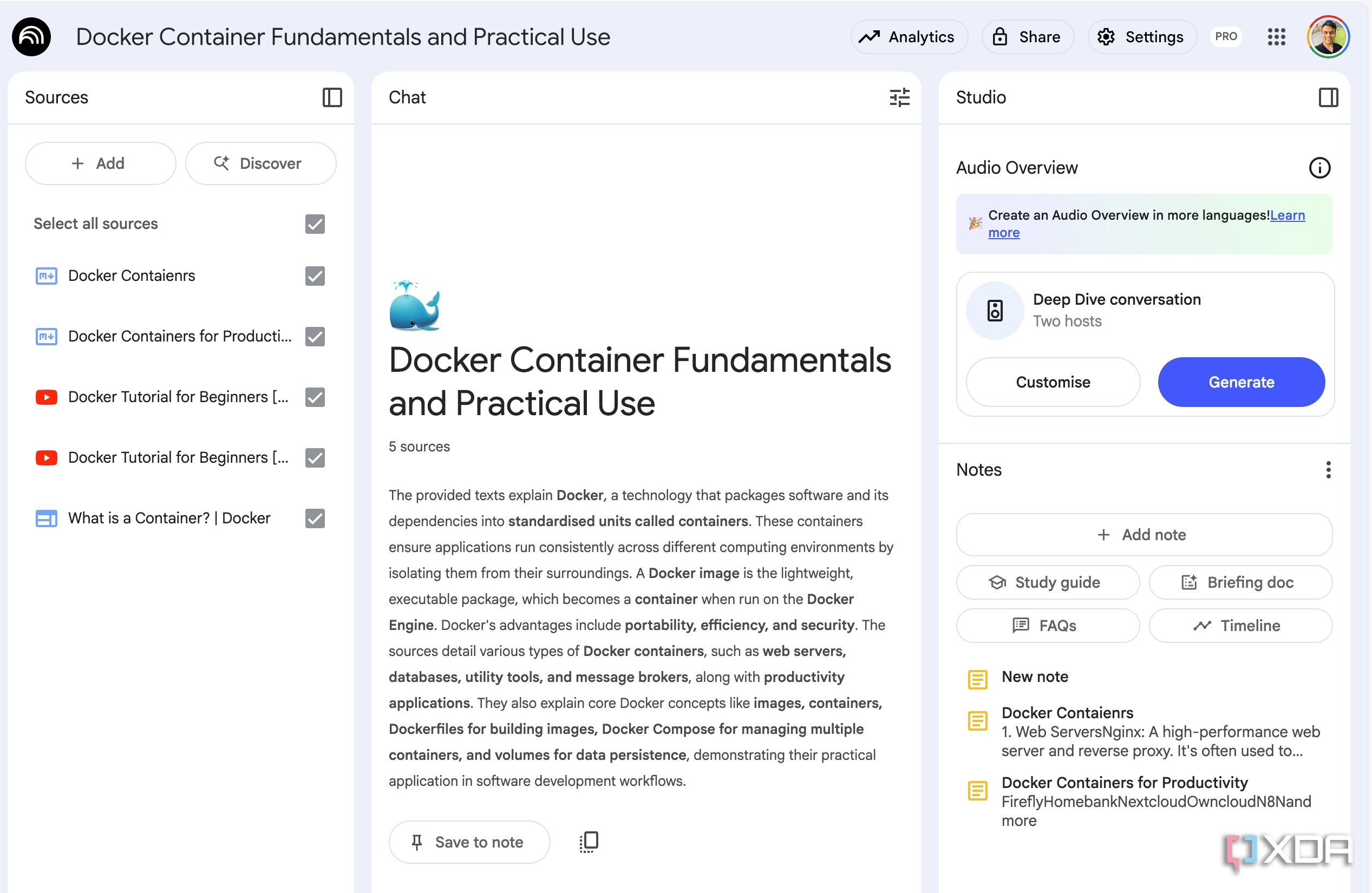Click 'Save to note' button
This screenshot has width=1372, height=893.
click(x=469, y=842)
